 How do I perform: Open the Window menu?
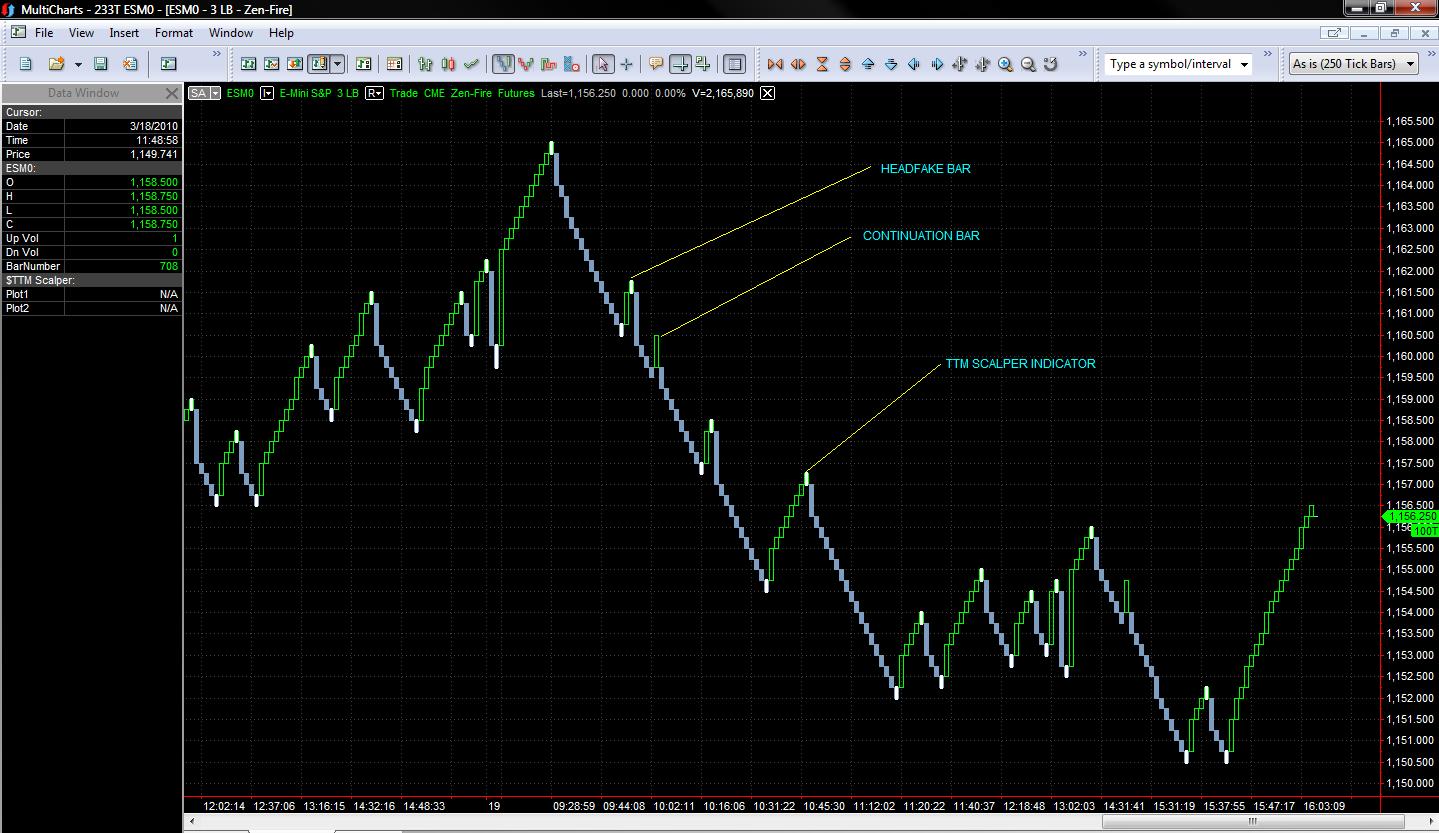point(231,33)
